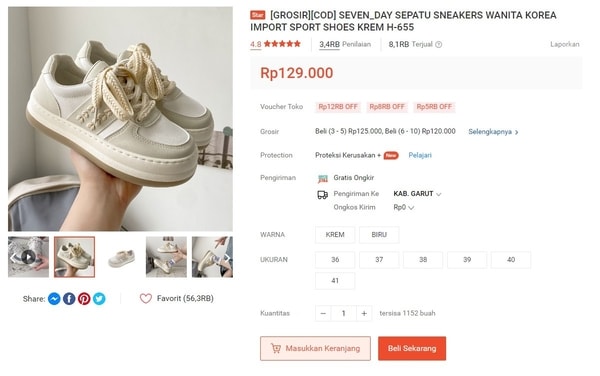The image size is (600, 376).
Task: Share product on Twitter
Action: (99, 299)
